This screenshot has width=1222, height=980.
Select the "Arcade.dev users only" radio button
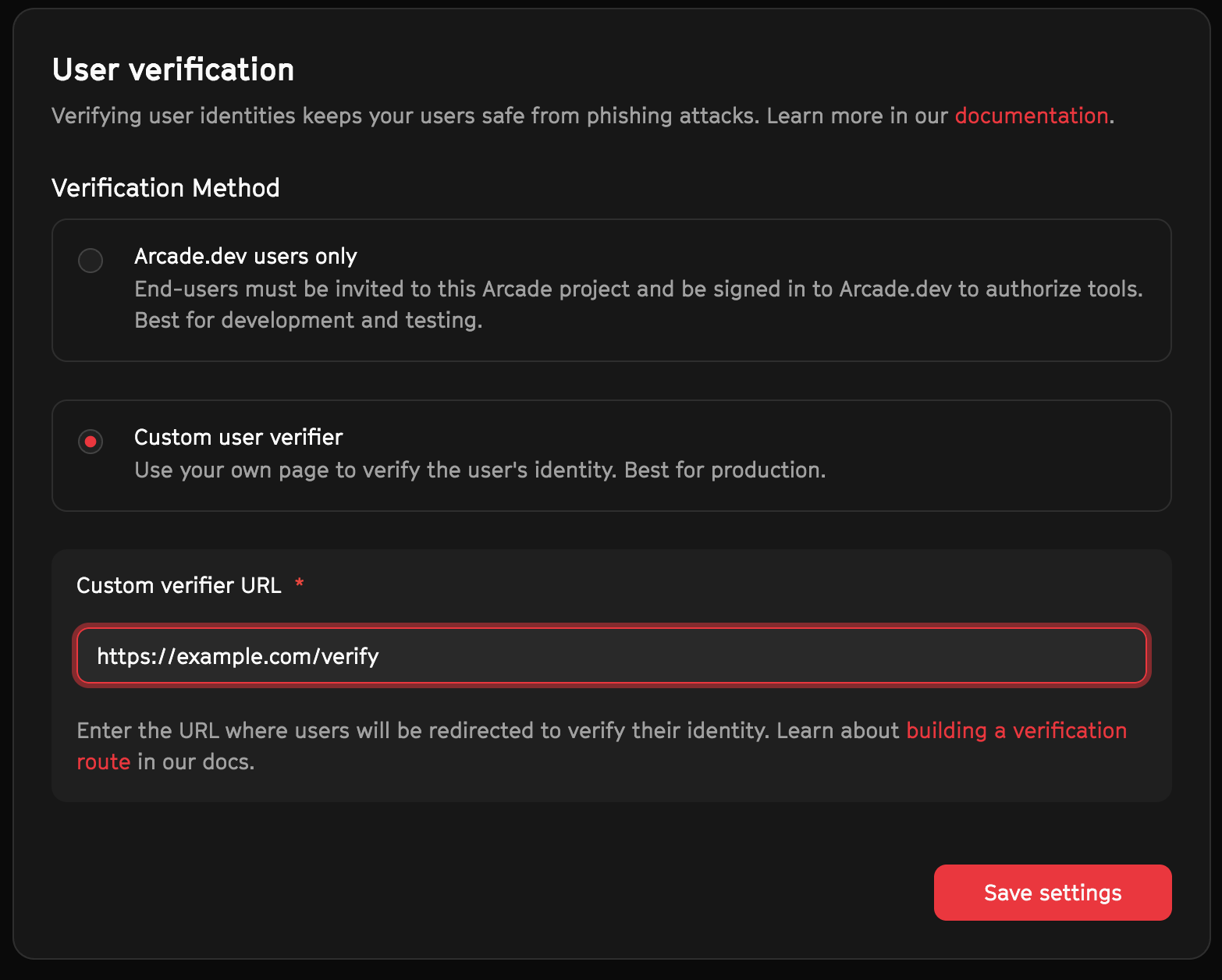90,261
